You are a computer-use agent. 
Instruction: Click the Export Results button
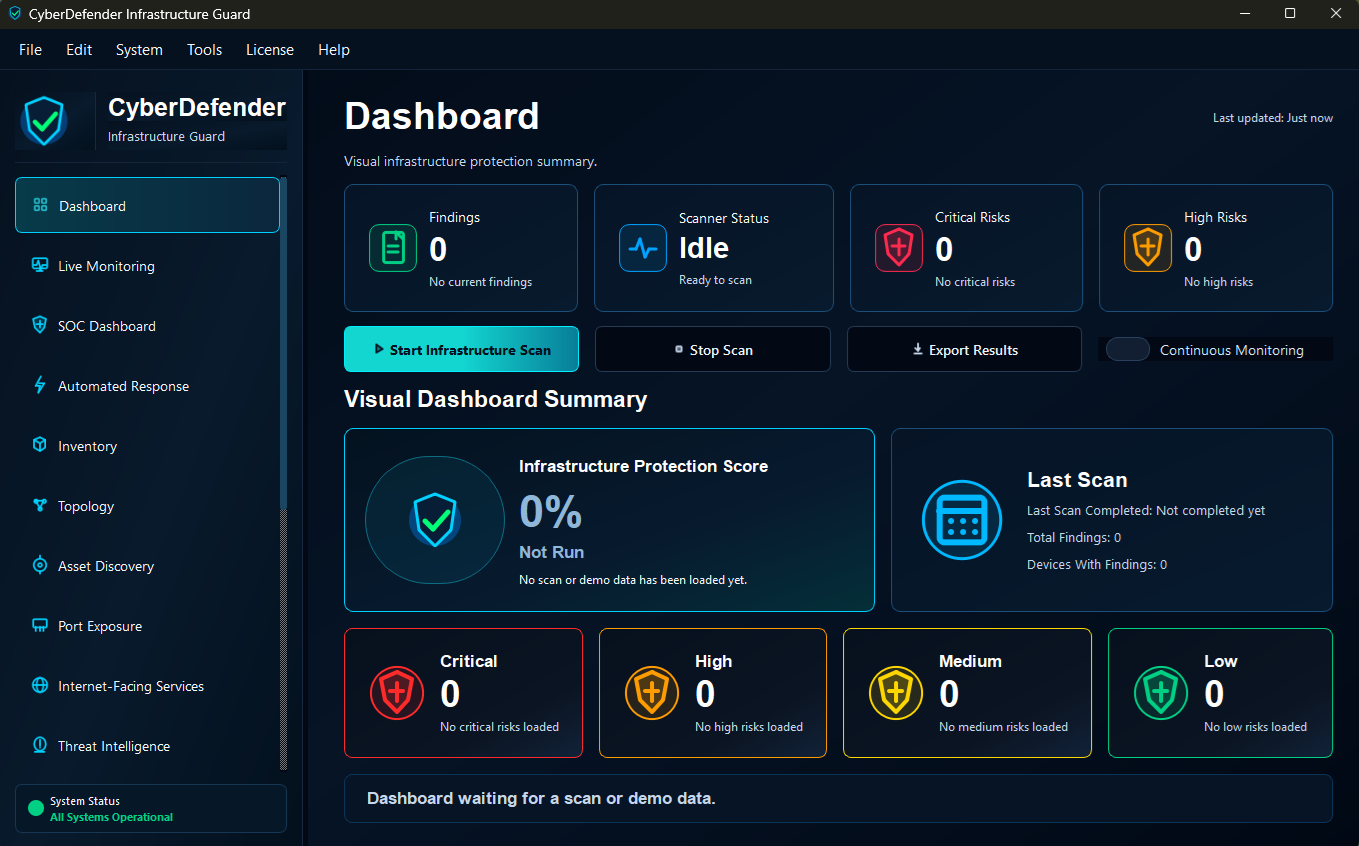[x=964, y=349]
